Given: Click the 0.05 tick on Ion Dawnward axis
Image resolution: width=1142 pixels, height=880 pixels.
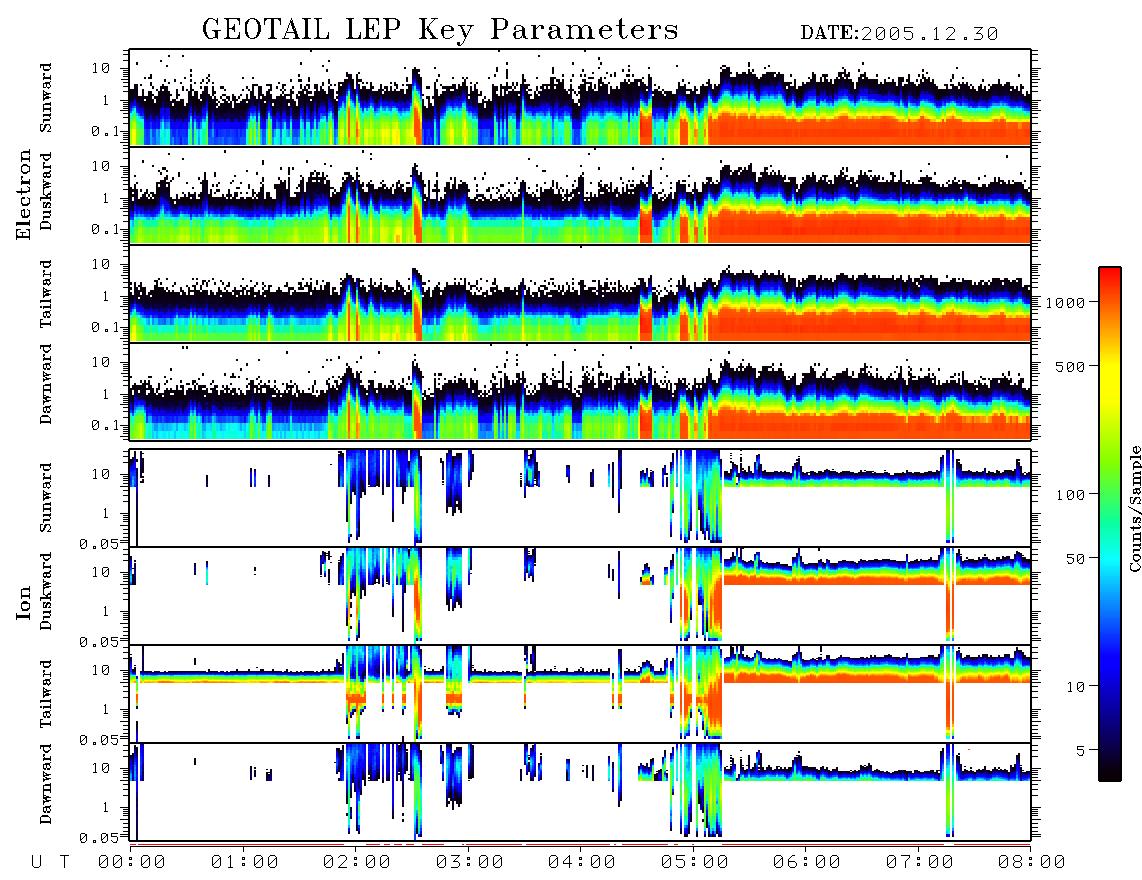Looking at the screenshot, I should pos(99,838).
